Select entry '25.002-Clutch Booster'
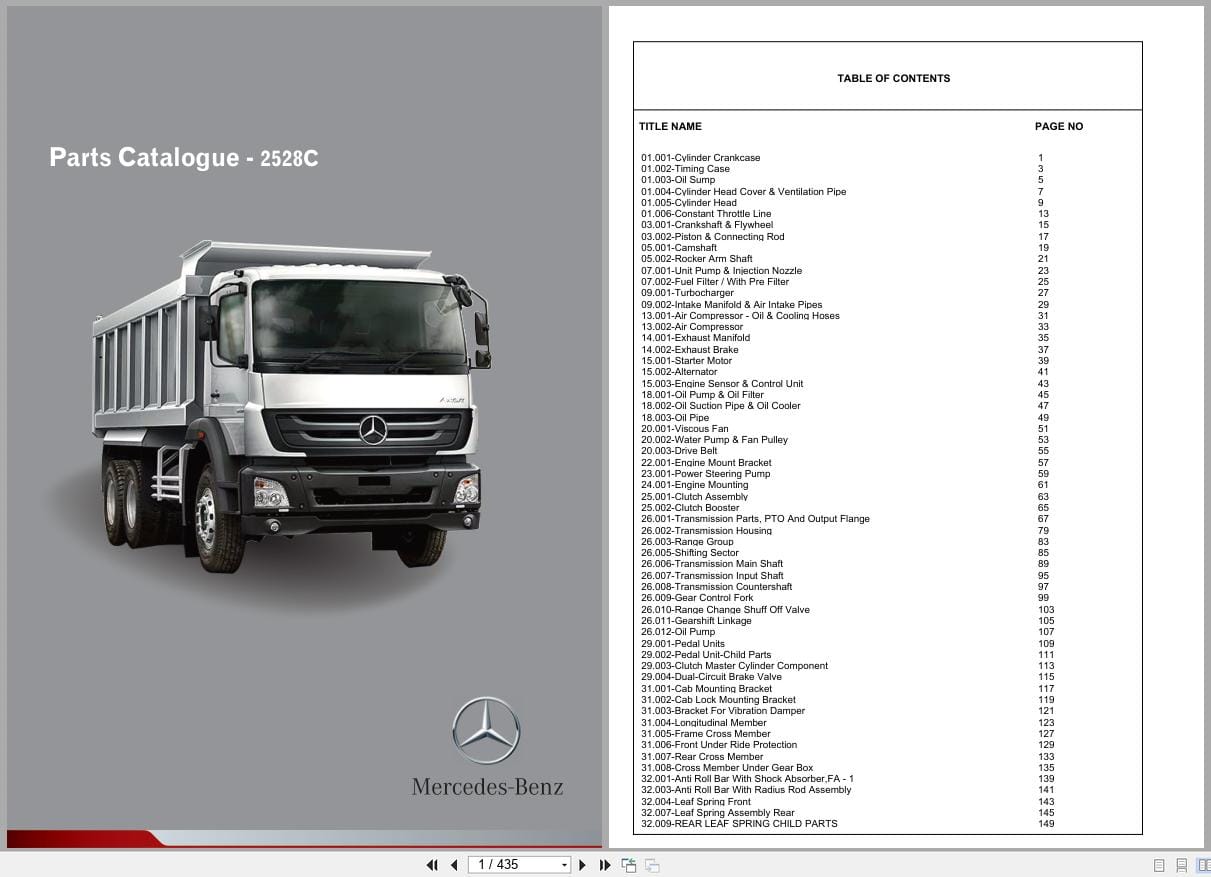The height and width of the screenshot is (877, 1211). (x=691, y=508)
